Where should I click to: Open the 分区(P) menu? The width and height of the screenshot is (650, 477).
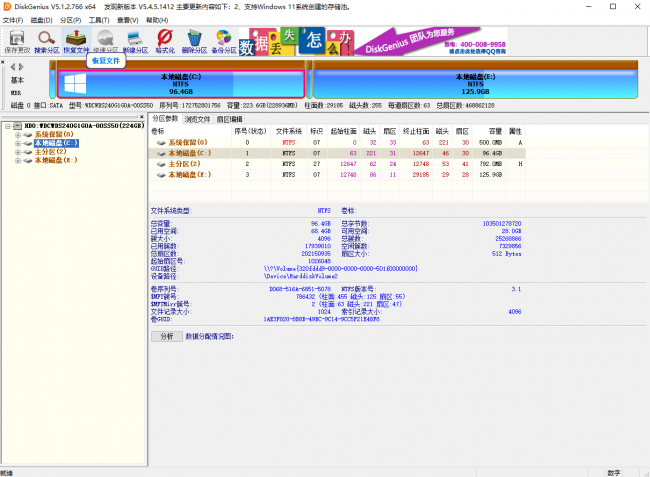(x=70, y=20)
